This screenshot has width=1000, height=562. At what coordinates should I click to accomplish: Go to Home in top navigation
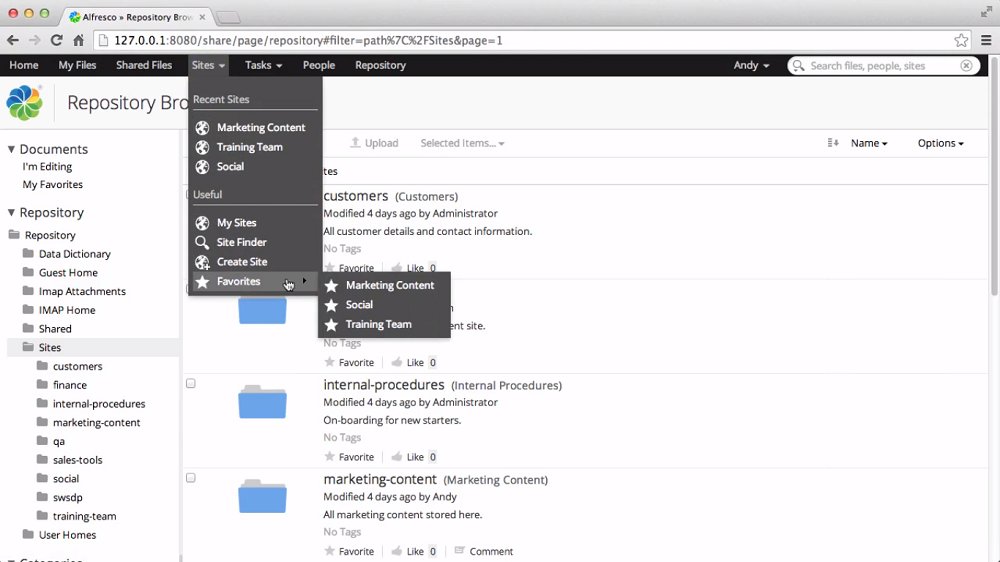tap(24, 65)
